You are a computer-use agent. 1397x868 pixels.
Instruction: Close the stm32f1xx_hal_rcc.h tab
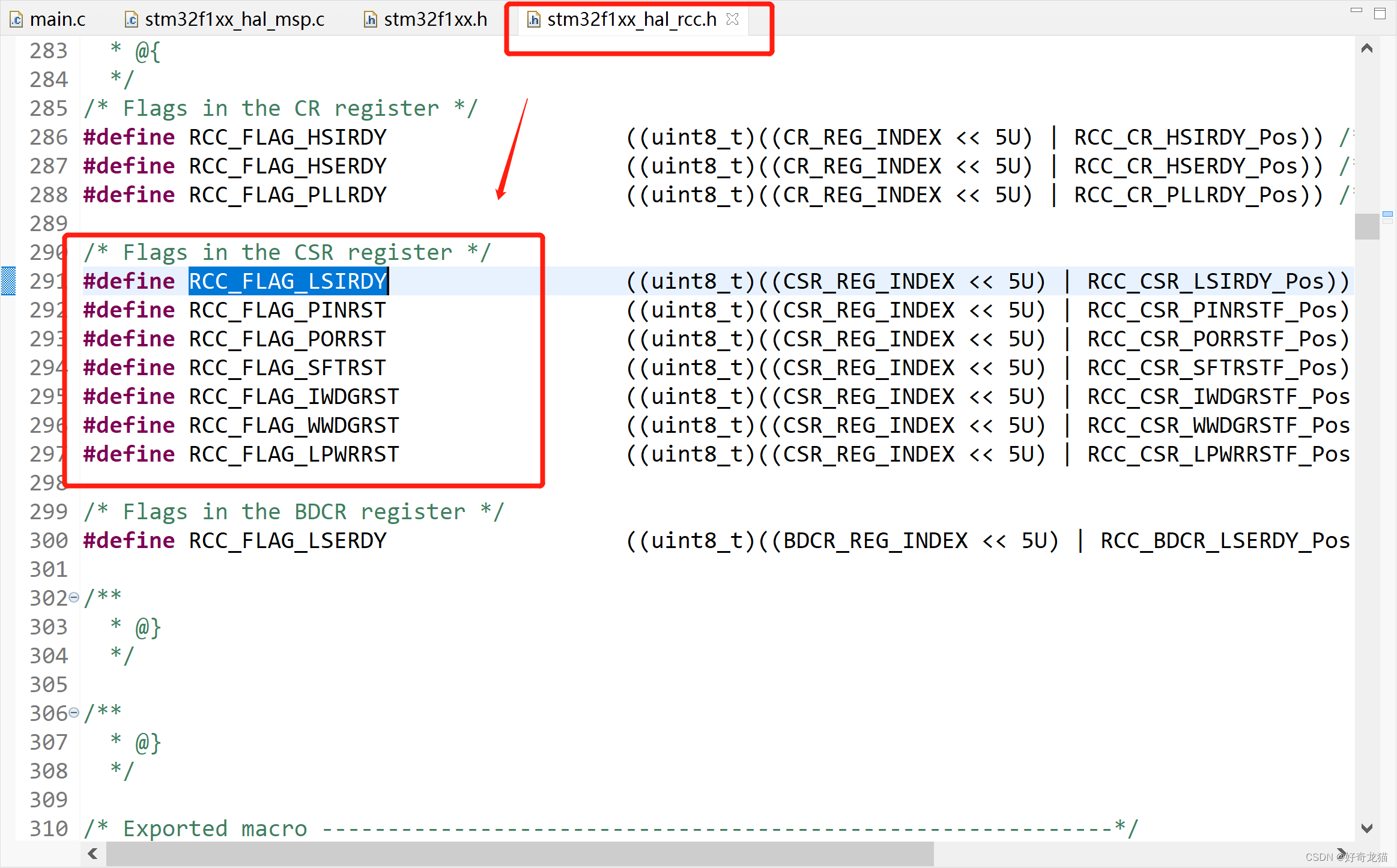pyautogui.click(x=732, y=19)
